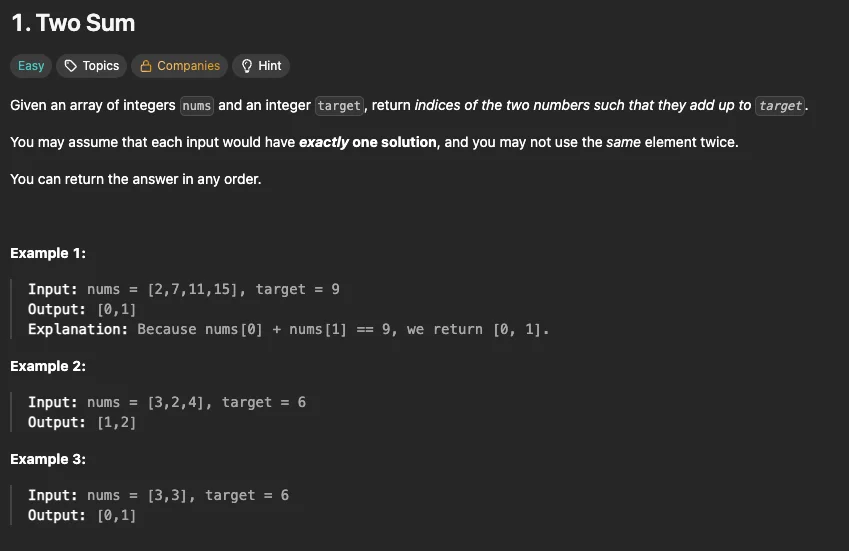Click the bold "exactly one solution" text
849x551 pixels.
click(x=367, y=142)
